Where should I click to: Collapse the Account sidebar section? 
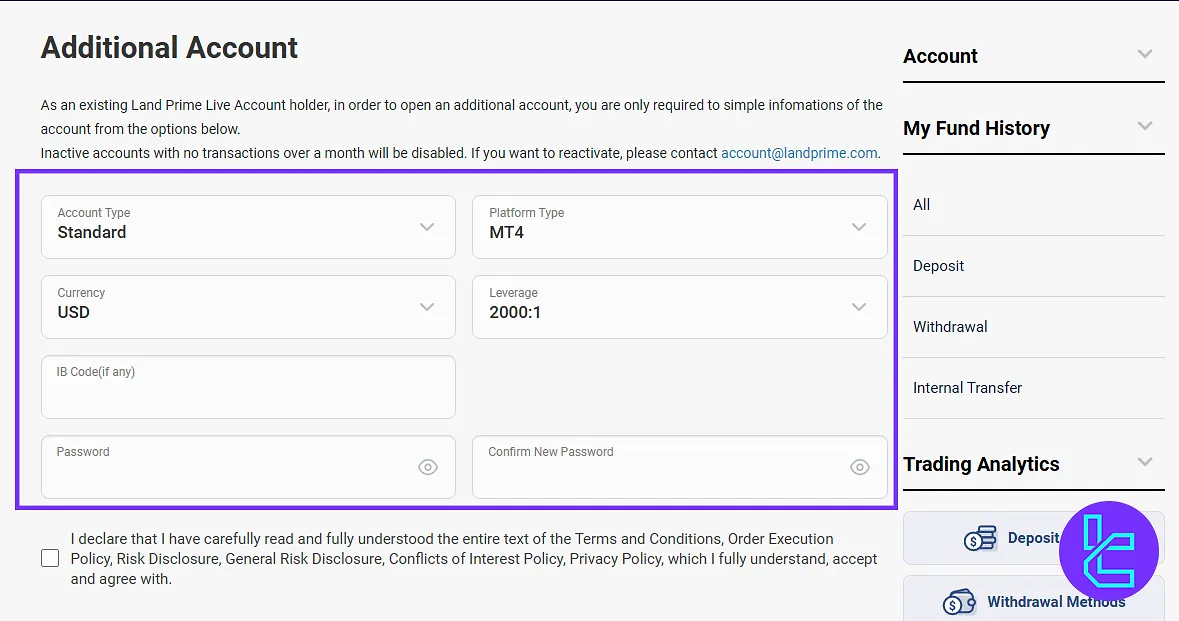click(1145, 55)
